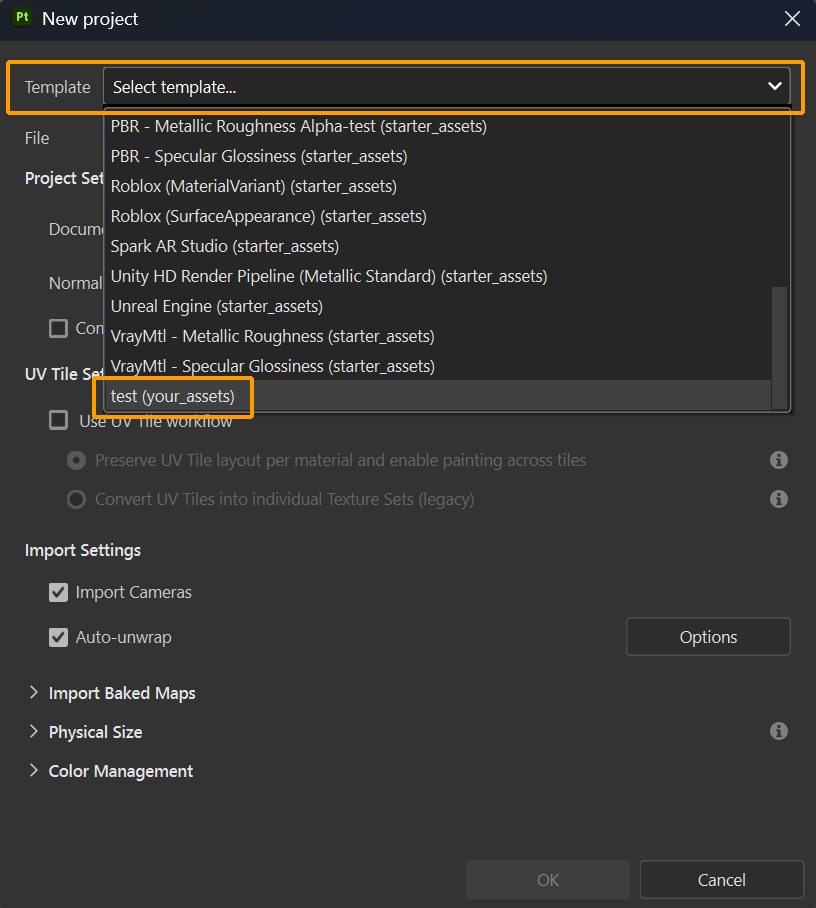Open info for Preserve UV Tile layout
Screen dimensions: 816x908
point(778,460)
